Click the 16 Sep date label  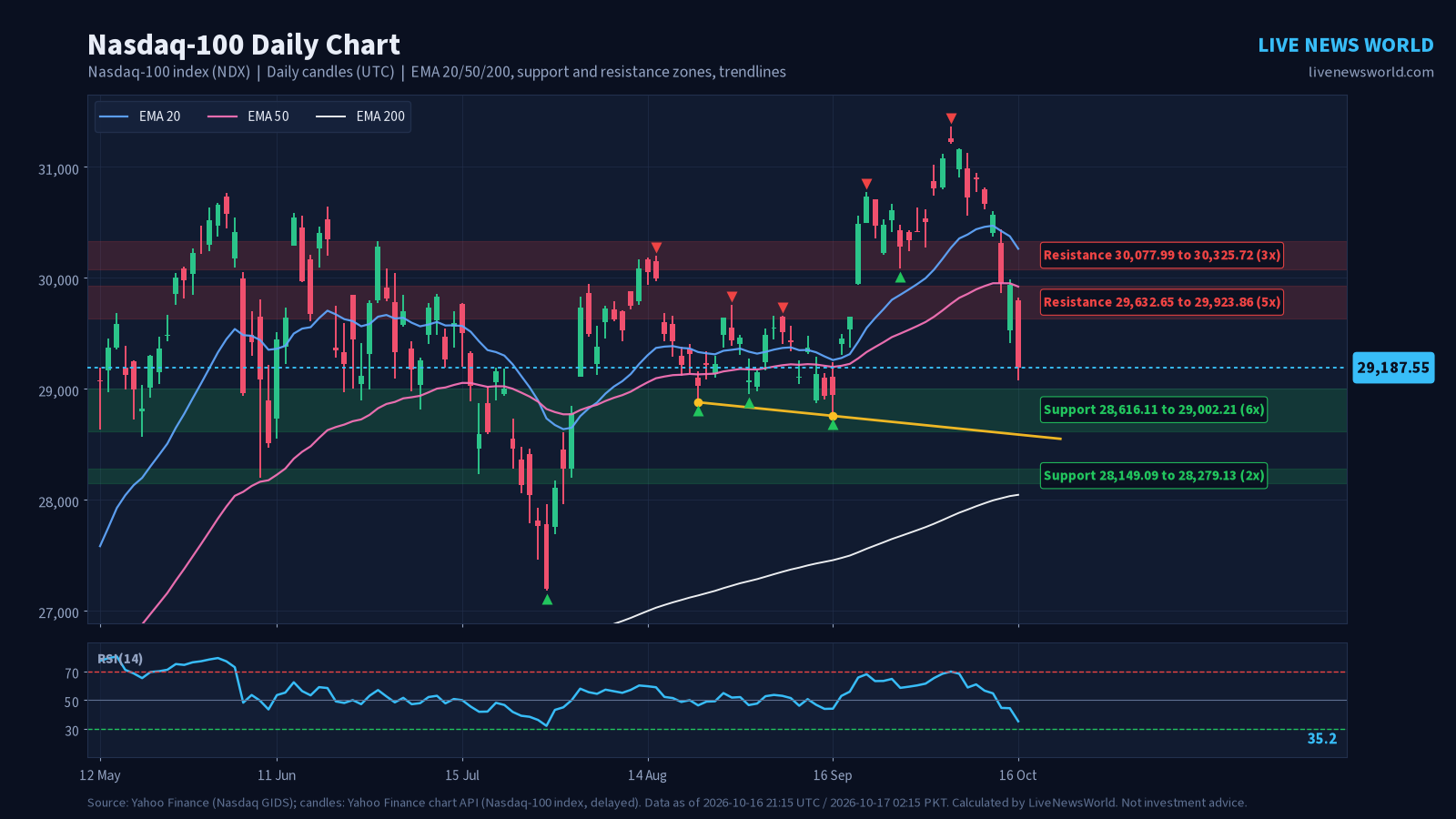pyautogui.click(x=833, y=775)
